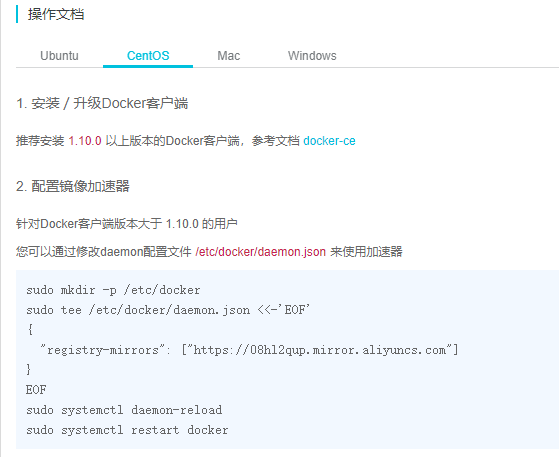The height and width of the screenshot is (457, 559).
Task: Click the 操作文档 section heading
Action: [56, 14]
